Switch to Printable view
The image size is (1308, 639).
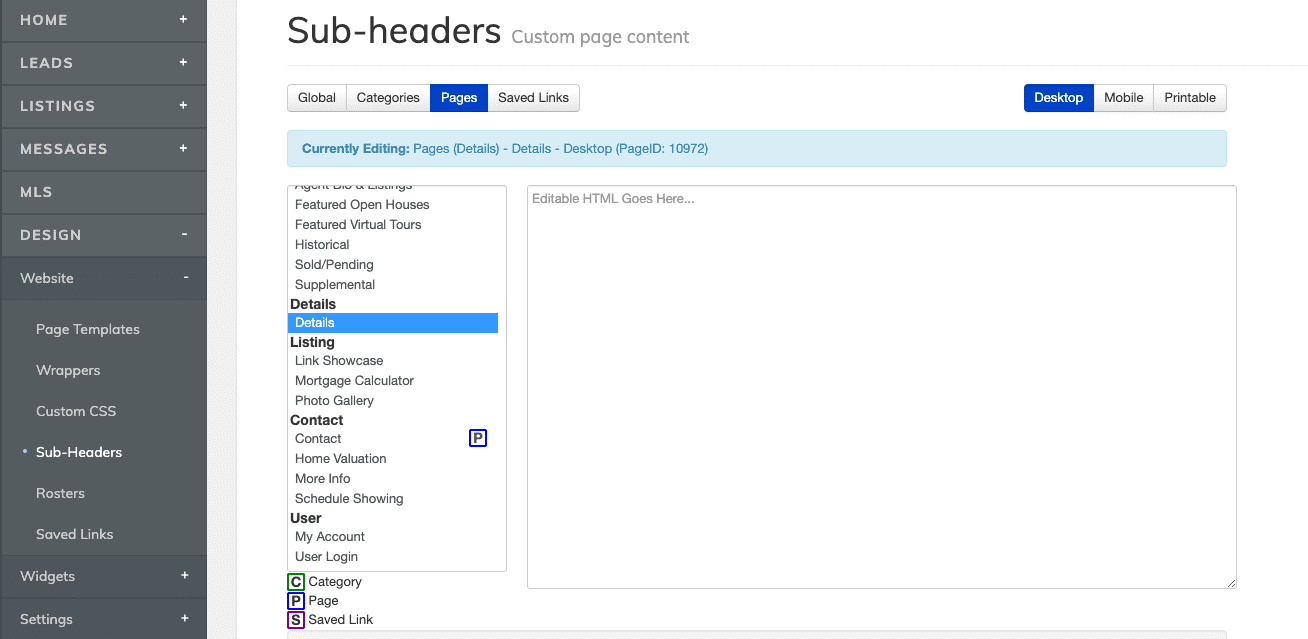click(x=1189, y=97)
